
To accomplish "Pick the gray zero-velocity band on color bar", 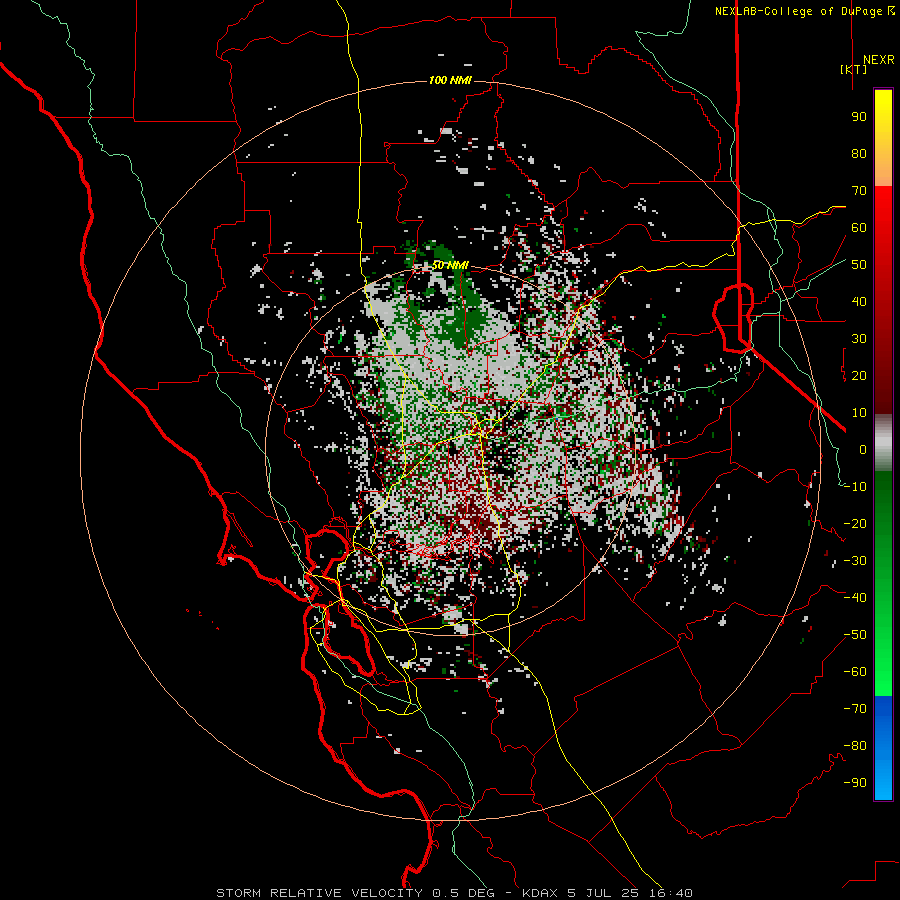I will pyautogui.click(x=883, y=442).
